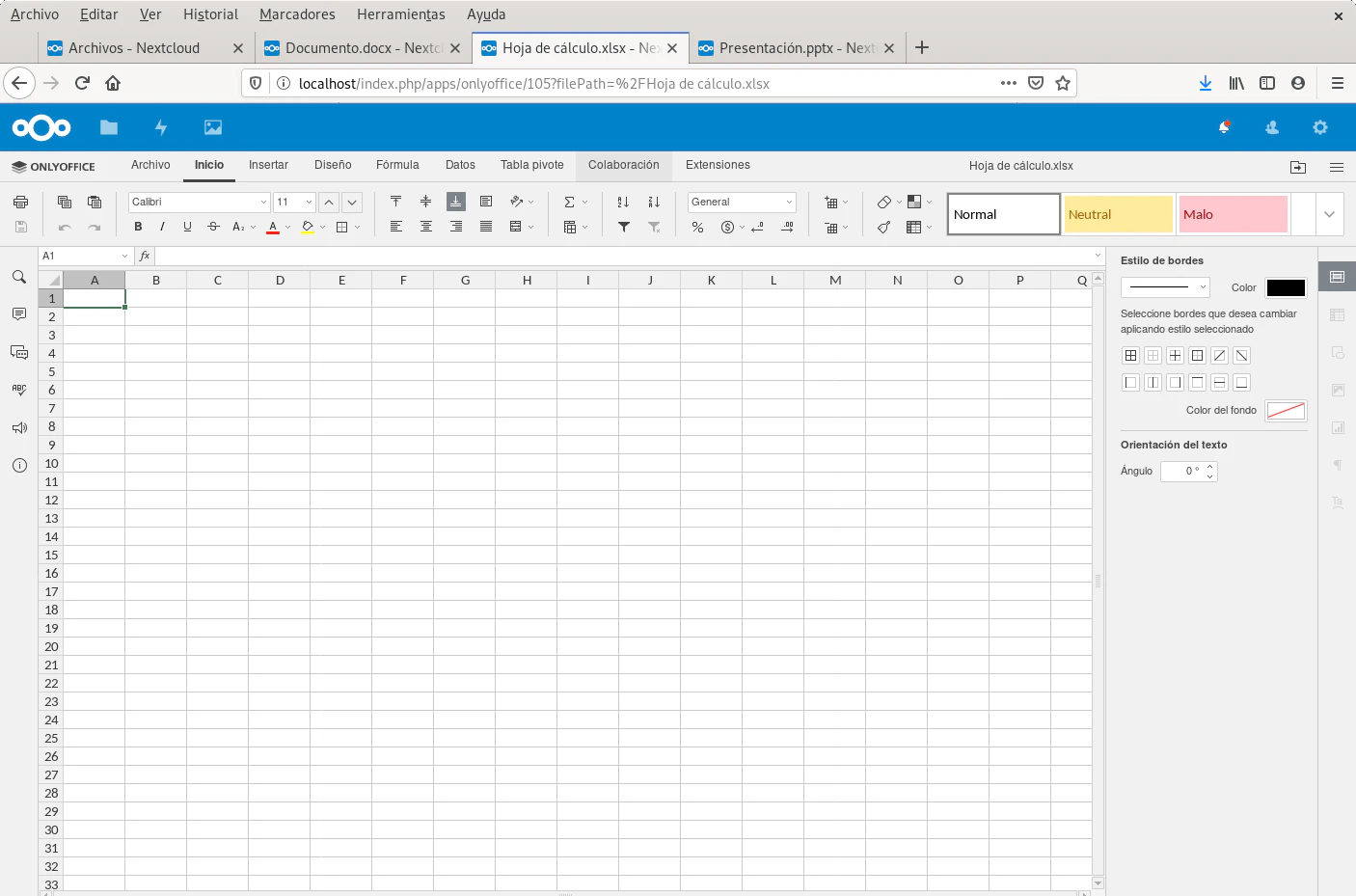
Task: Open the comments panel in left sidebar
Action: point(19,314)
